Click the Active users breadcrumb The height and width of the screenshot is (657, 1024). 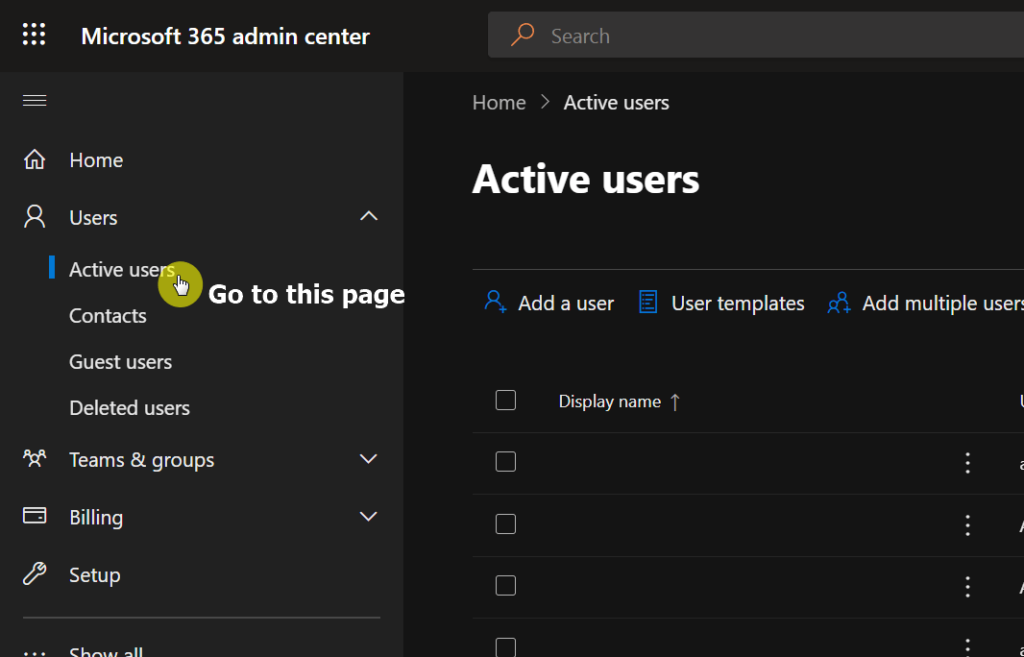point(616,103)
